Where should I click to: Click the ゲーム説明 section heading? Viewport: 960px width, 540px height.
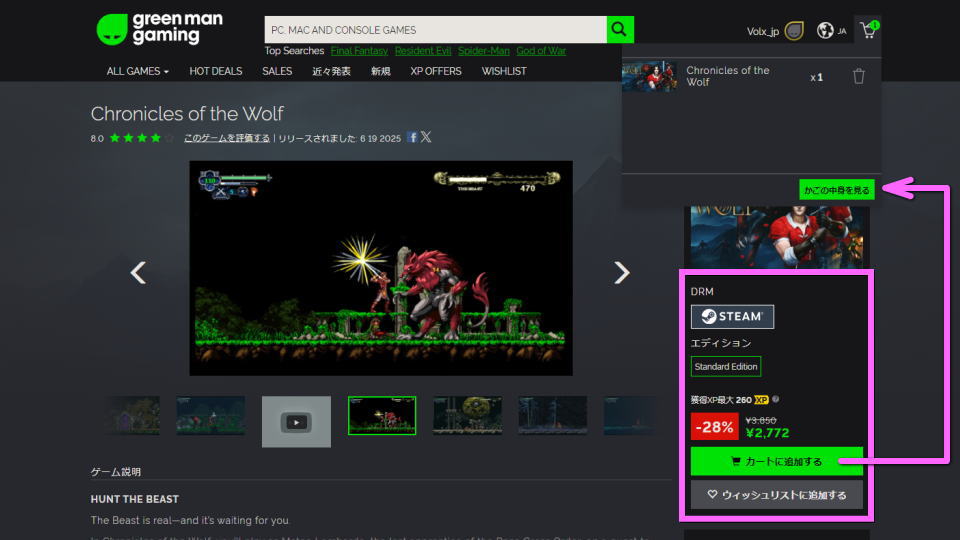point(116,472)
